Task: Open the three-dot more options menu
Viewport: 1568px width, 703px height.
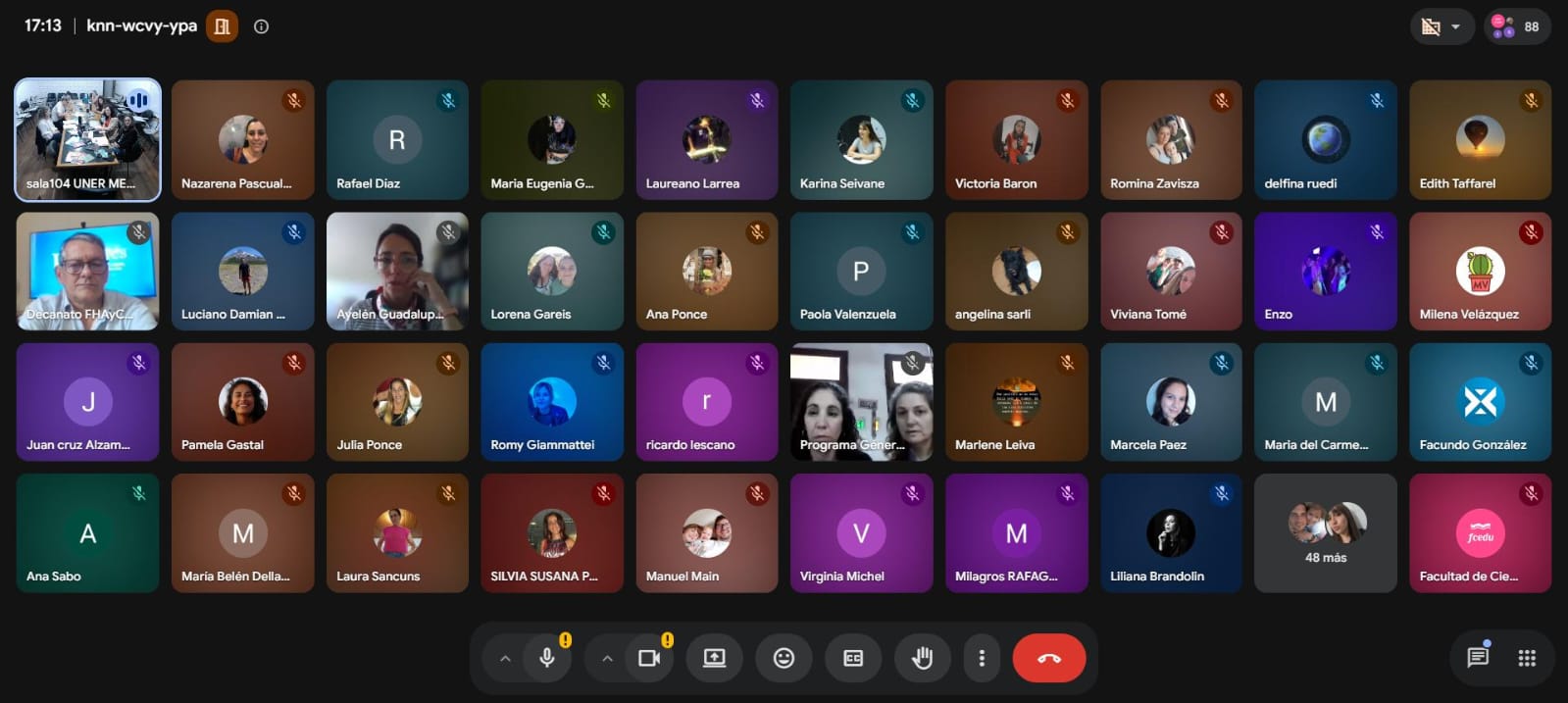Action: coord(982,658)
